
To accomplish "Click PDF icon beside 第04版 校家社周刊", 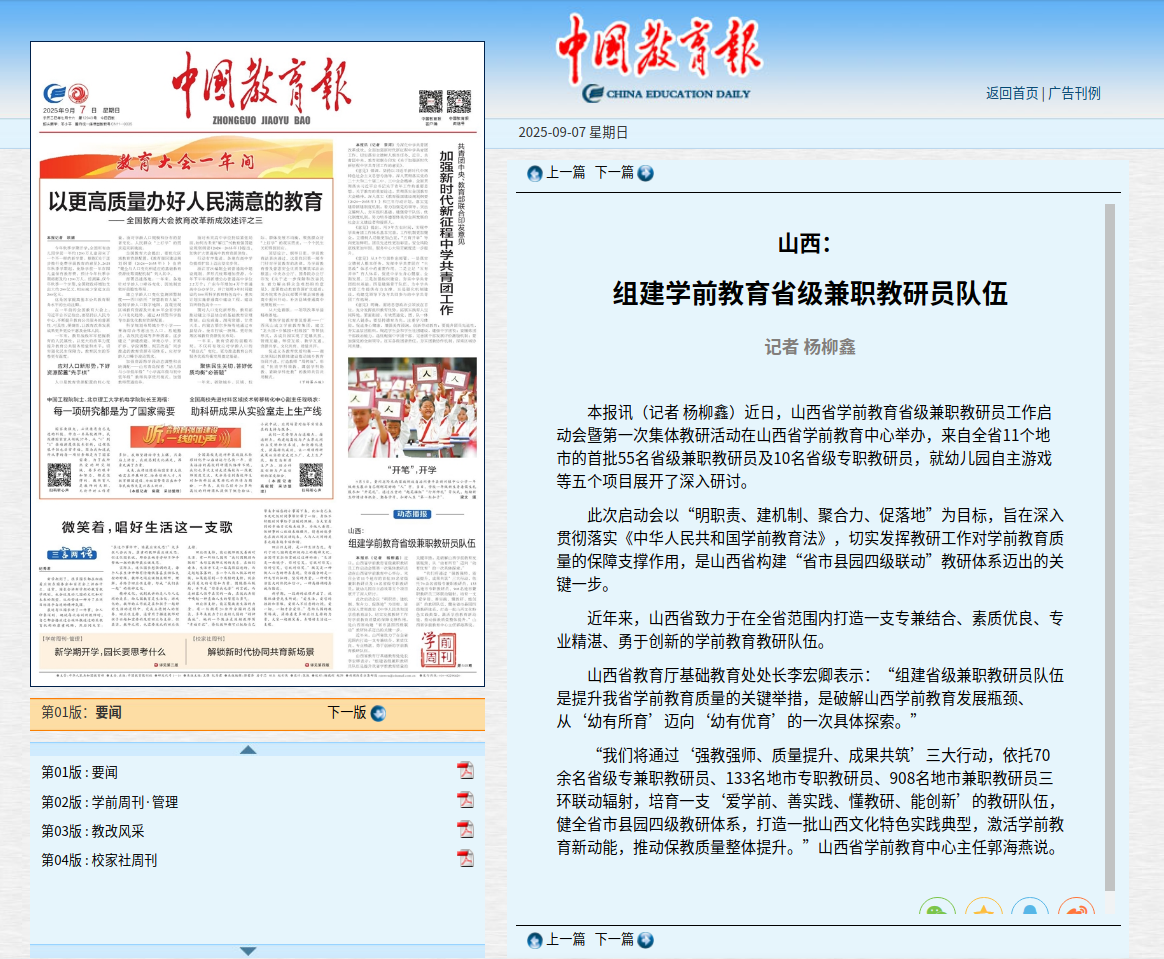I will pos(465,858).
